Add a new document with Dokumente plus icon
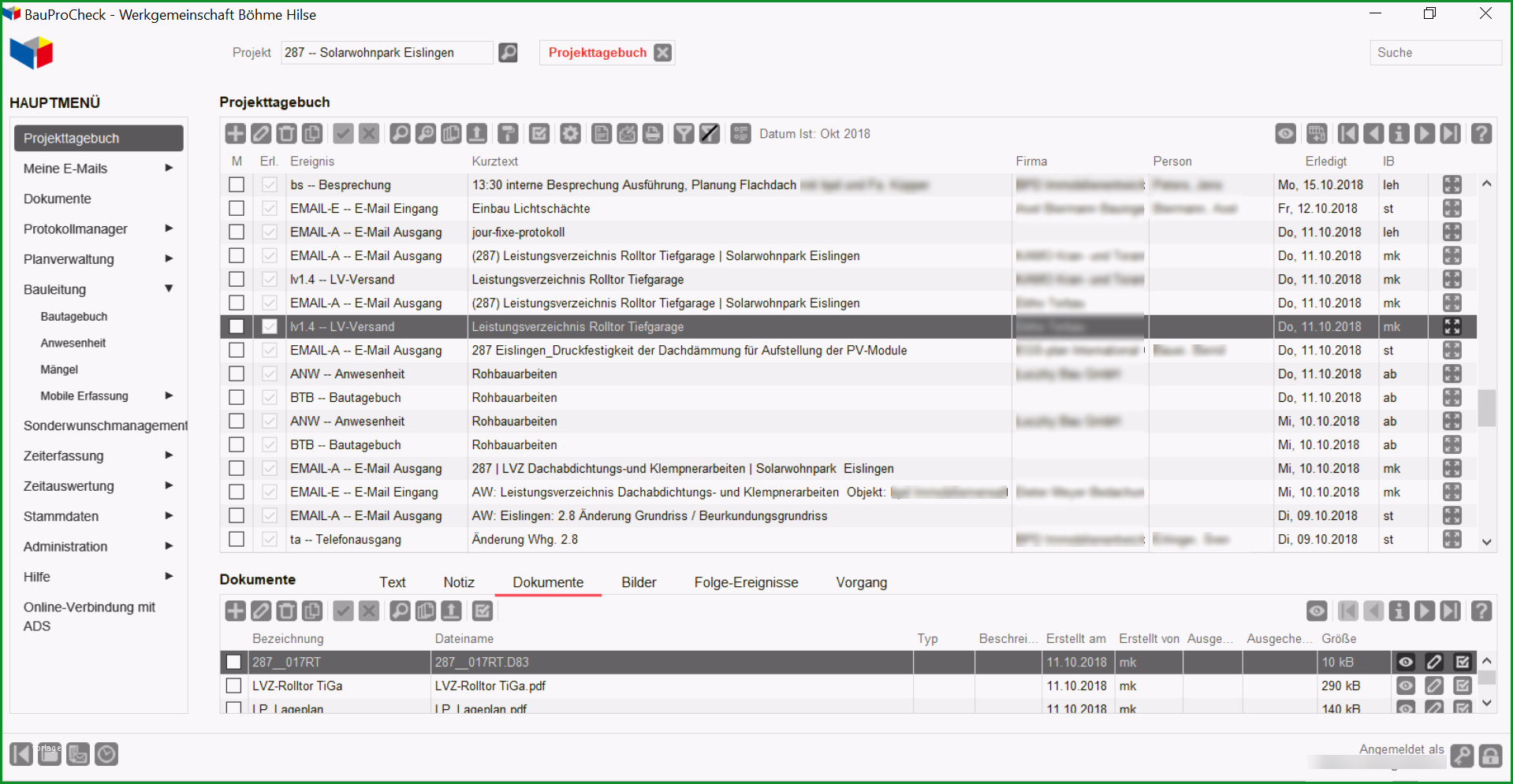The height and width of the screenshot is (784, 1513). 235,611
